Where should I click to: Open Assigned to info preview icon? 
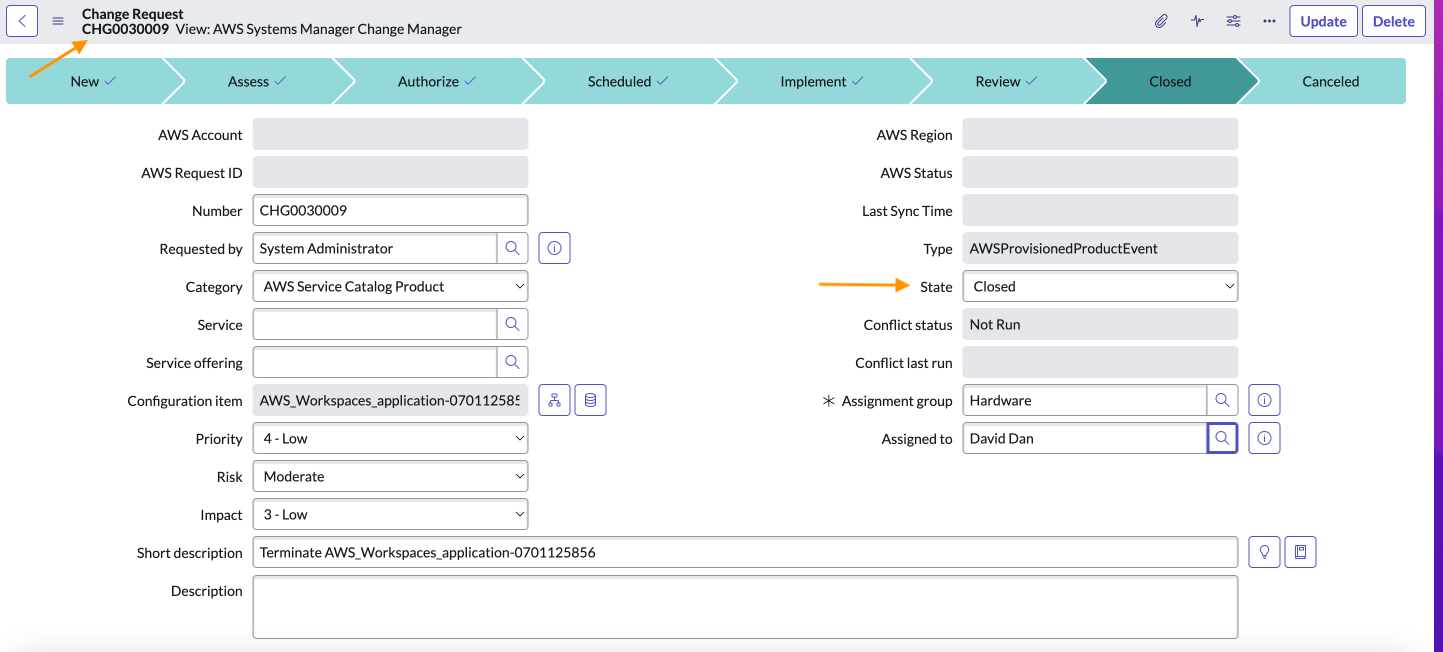tap(1264, 437)
